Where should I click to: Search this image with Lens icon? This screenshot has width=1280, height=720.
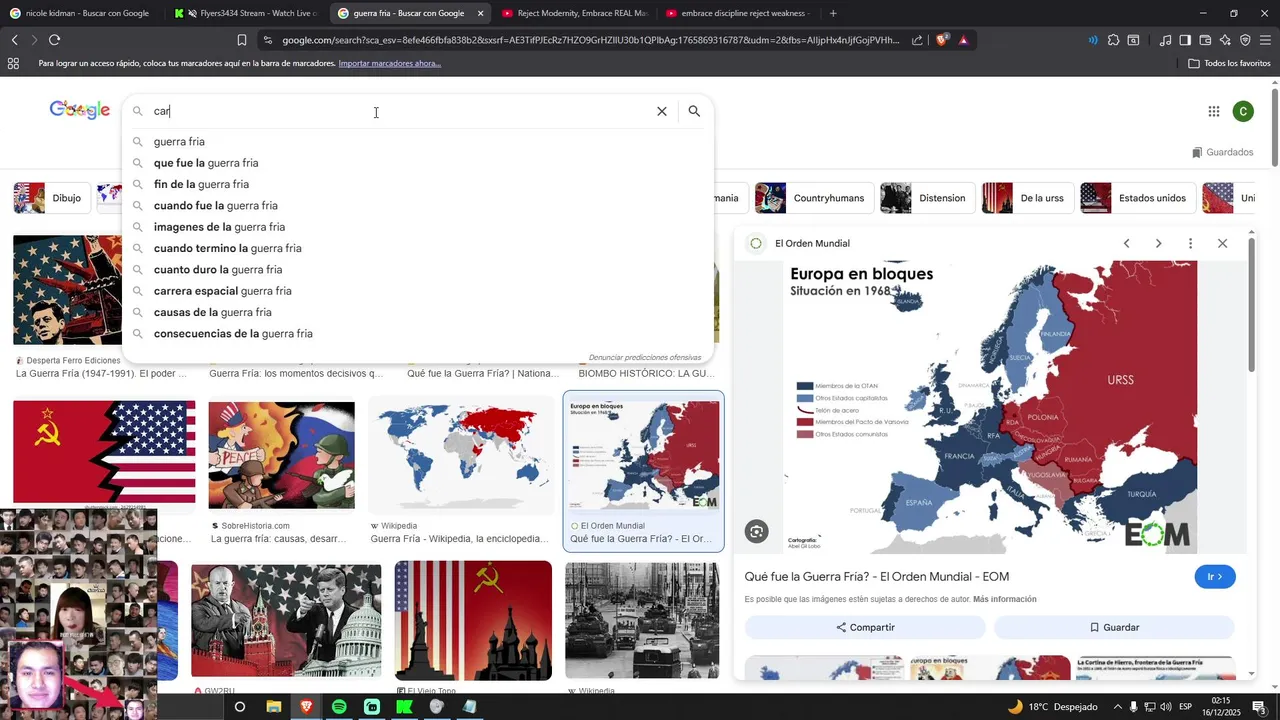757,532
